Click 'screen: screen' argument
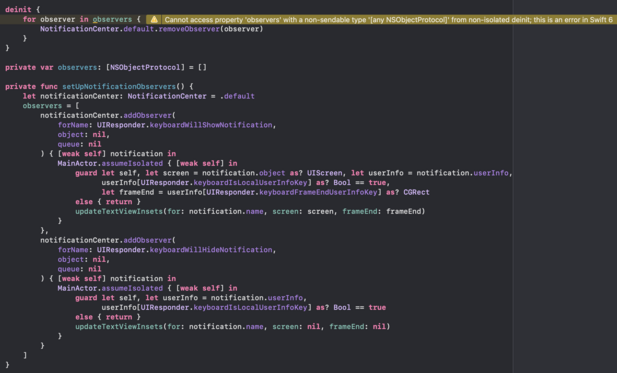 coord(304,212)
